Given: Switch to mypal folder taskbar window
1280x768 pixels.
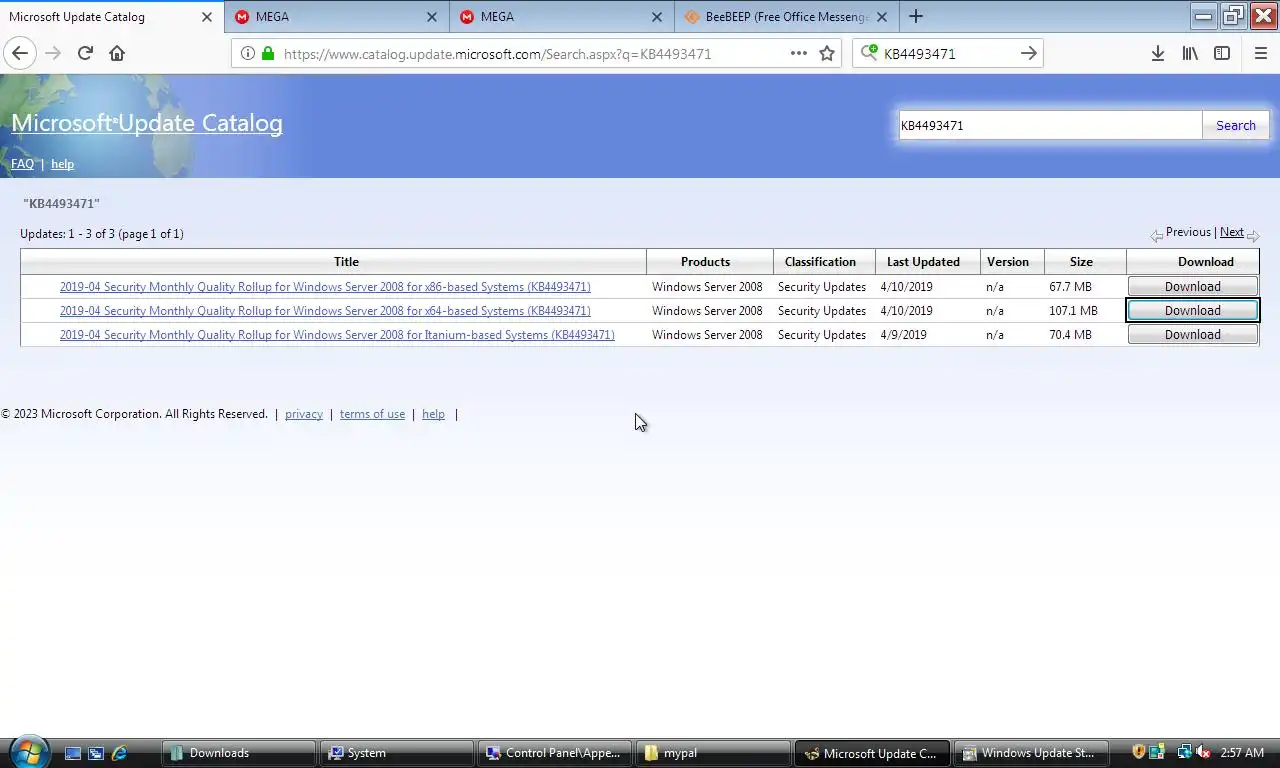Looking at the screenshot, I should 713,753.
